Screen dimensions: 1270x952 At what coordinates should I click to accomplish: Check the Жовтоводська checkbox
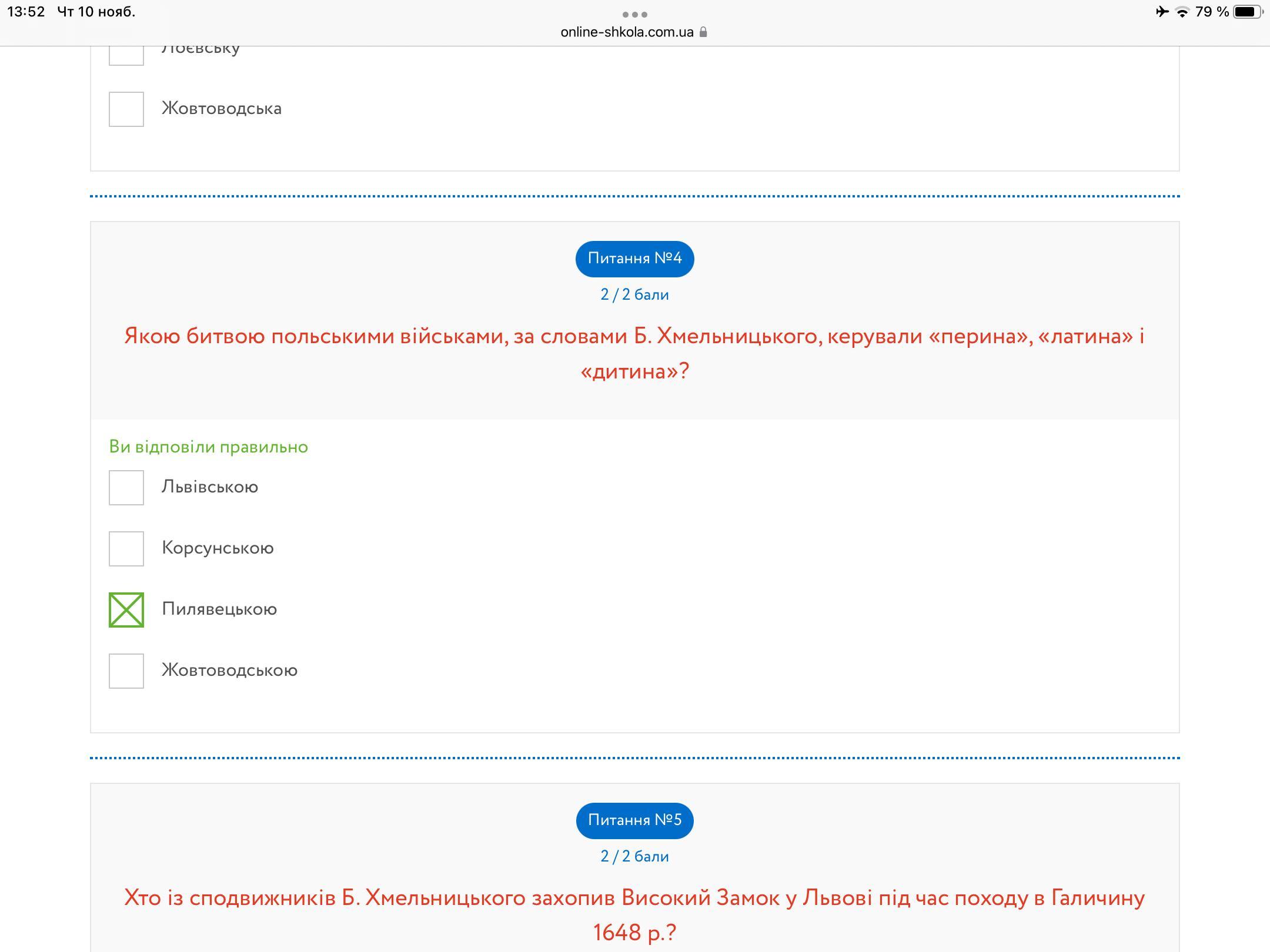tap(126, 109)
